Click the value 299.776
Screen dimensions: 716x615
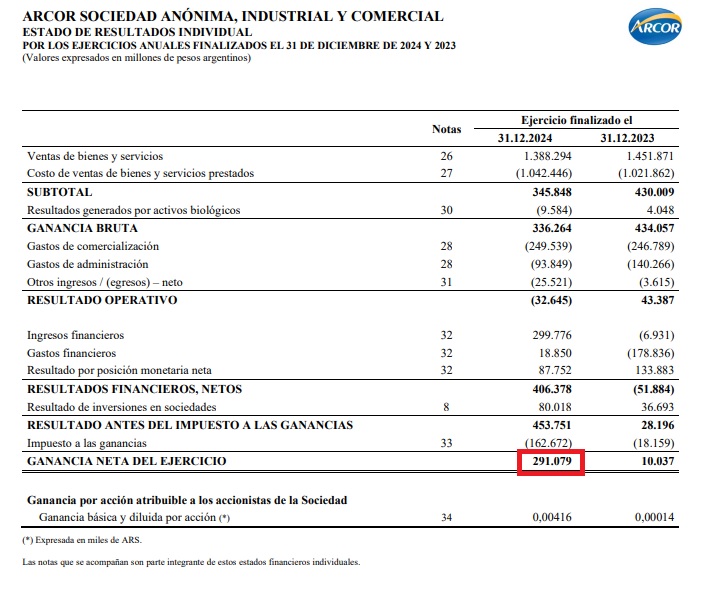coord(552,336)
